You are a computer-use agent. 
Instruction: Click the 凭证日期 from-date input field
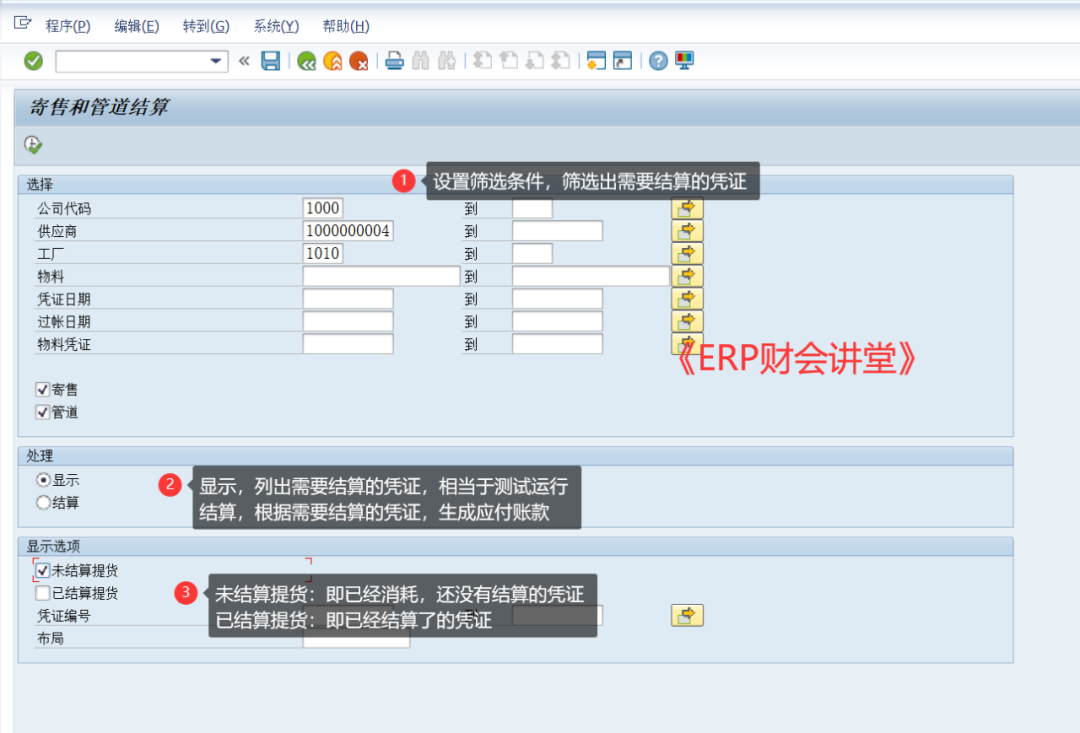click(x=348, y=299)
